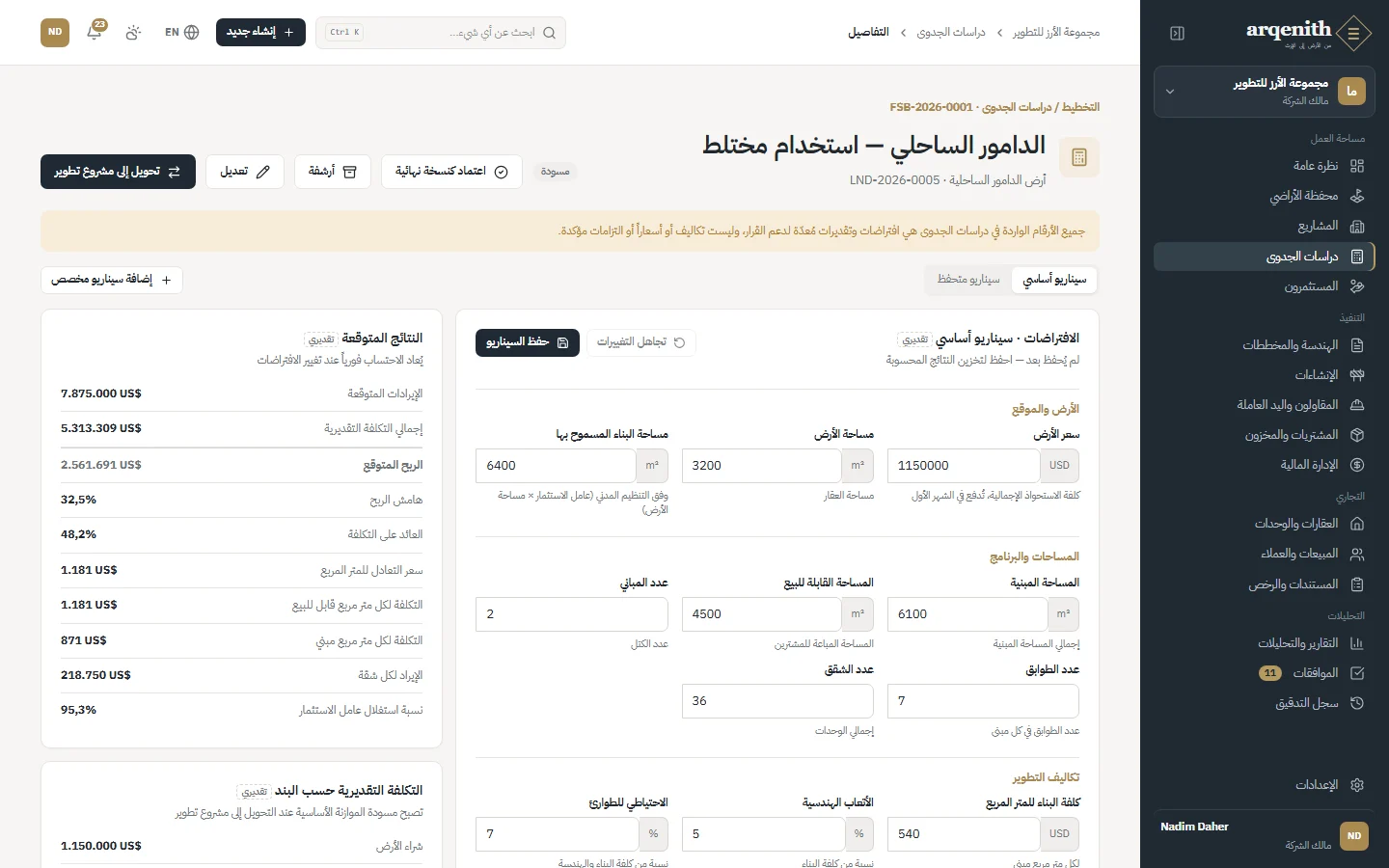The width and height of the screenshot is (1389, 868).
Task: Open المستثمرون in the sidebar
Action: click(x=1265, y=286)
